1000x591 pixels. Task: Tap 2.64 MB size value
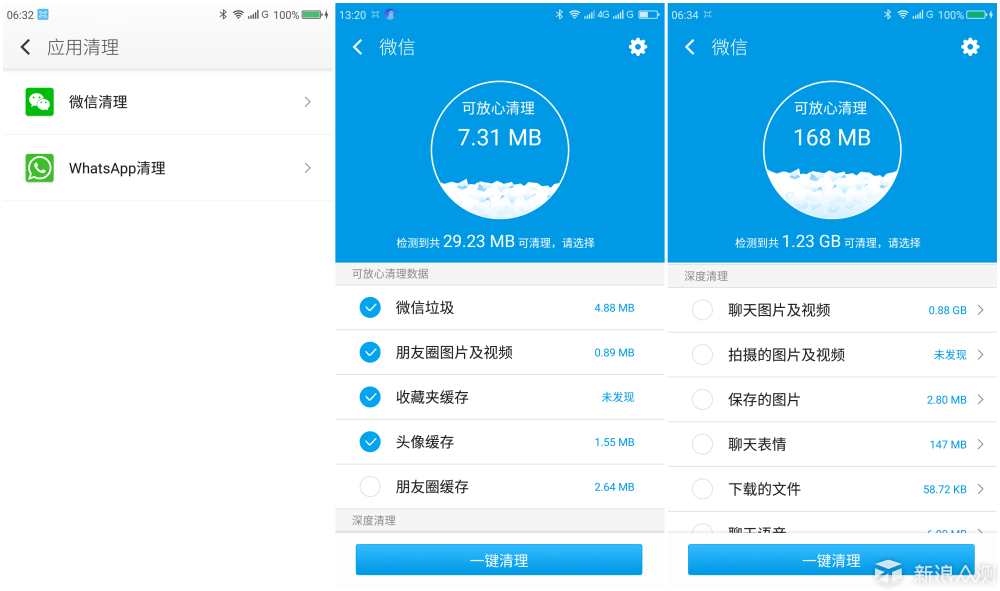[x=614, y=487]
